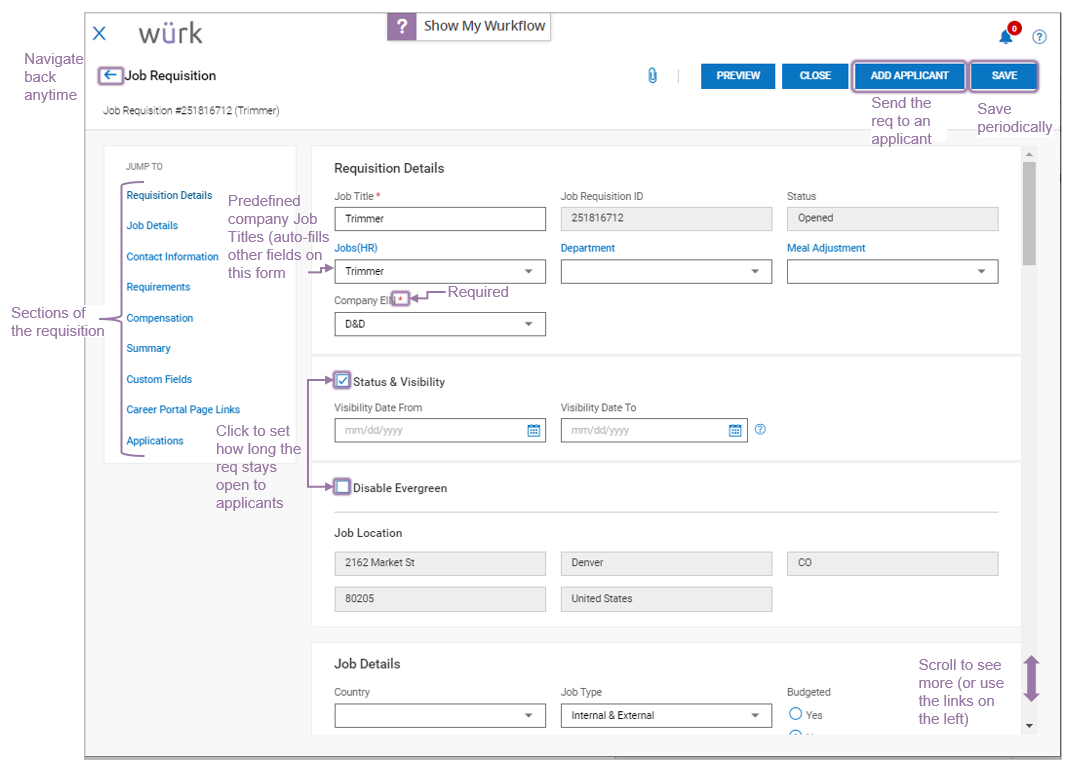
Task: Click the wurk logo
Action: 170,33
